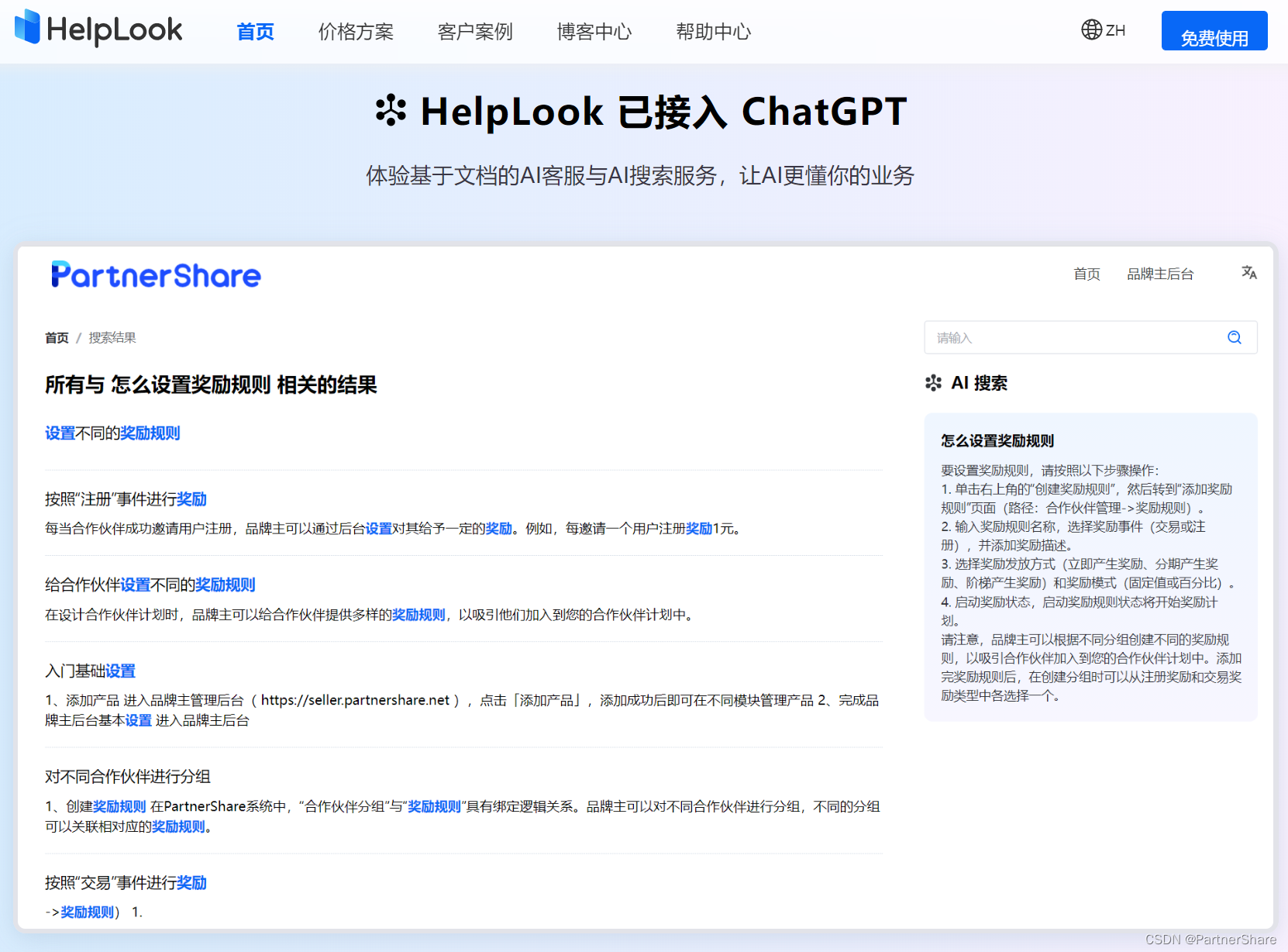Click the AI answer title 怎么设置奖励规则
This screenshot has height=952, width=1288.
pos(997,441)
